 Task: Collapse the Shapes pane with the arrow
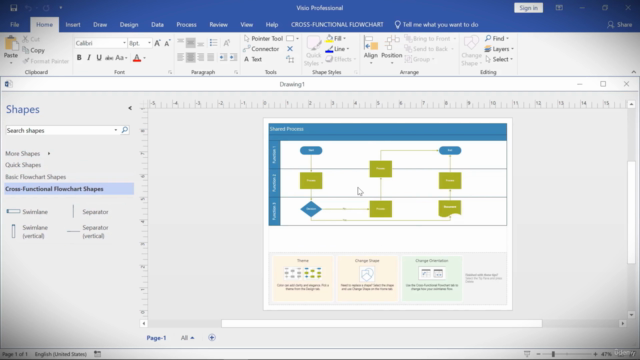tap(130, 108)
